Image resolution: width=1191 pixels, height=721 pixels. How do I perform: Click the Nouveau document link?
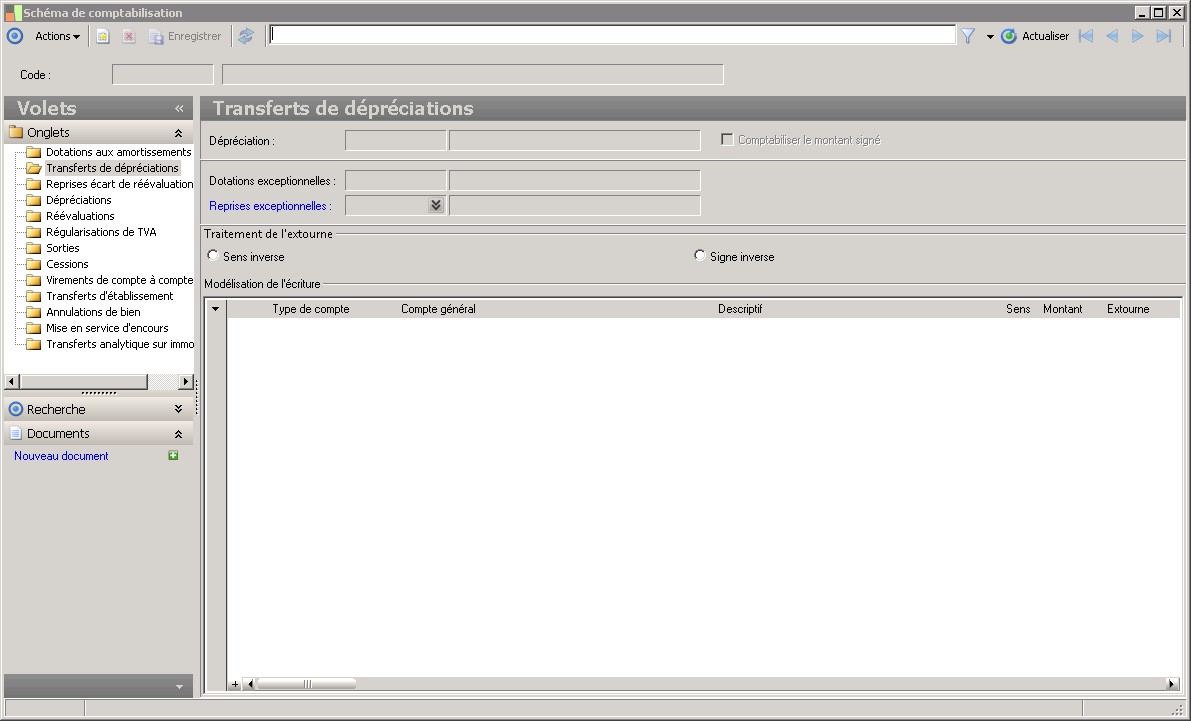61,456
